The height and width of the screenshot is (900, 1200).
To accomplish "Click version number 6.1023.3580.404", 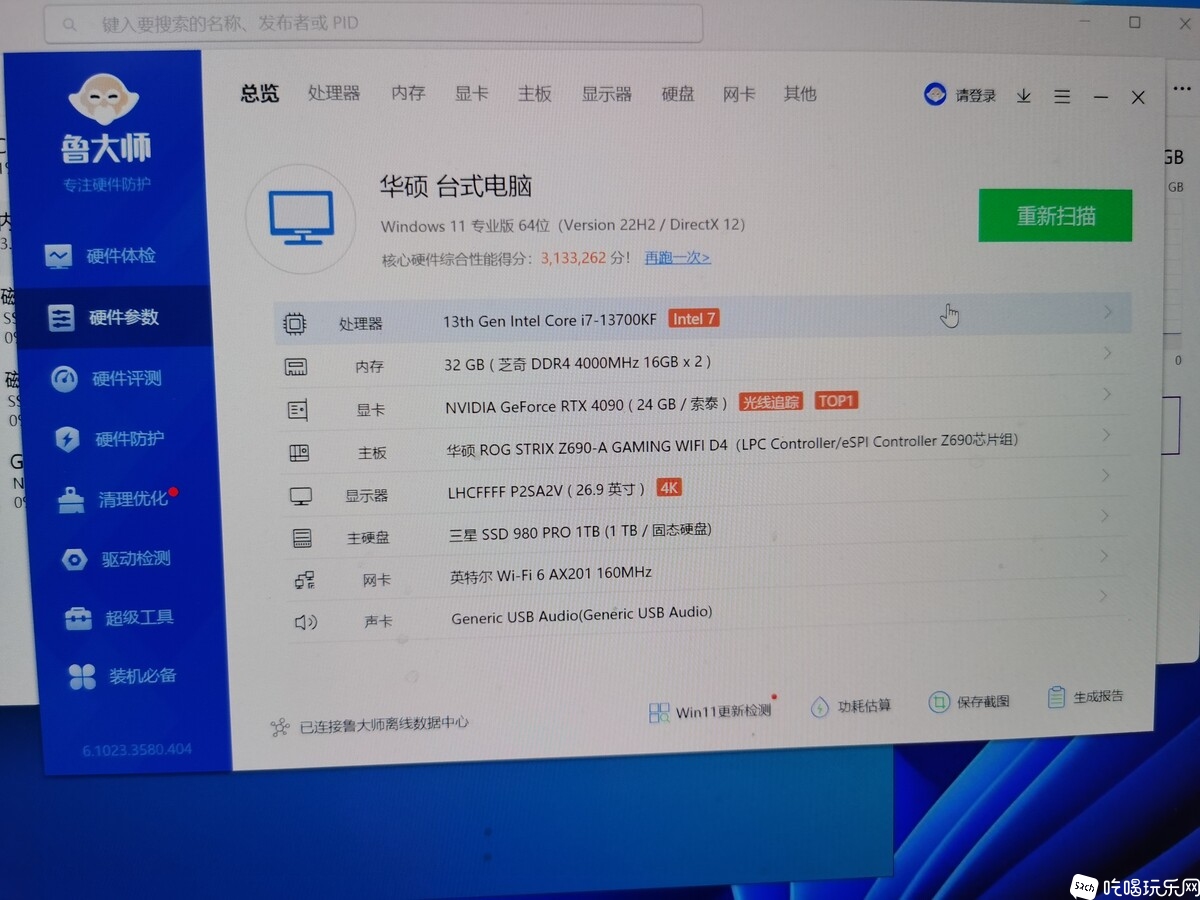I will 137,750.
